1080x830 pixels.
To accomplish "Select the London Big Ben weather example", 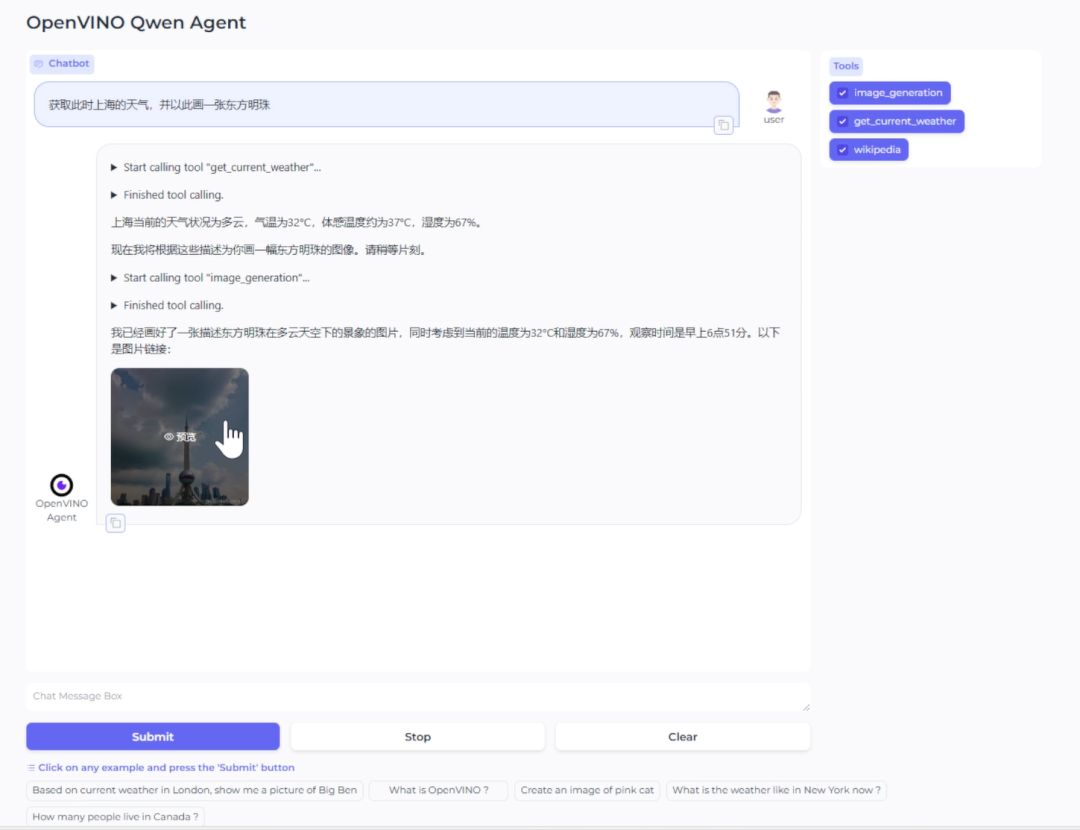I will point(194,790).
